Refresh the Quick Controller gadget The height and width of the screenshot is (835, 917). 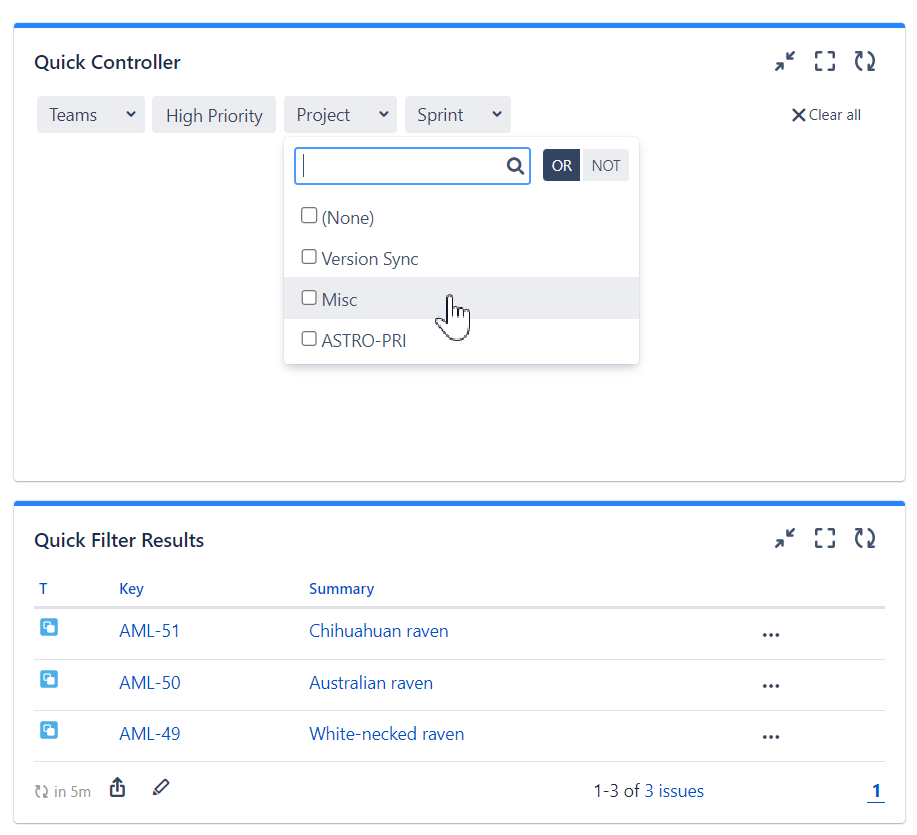(865, 61)
